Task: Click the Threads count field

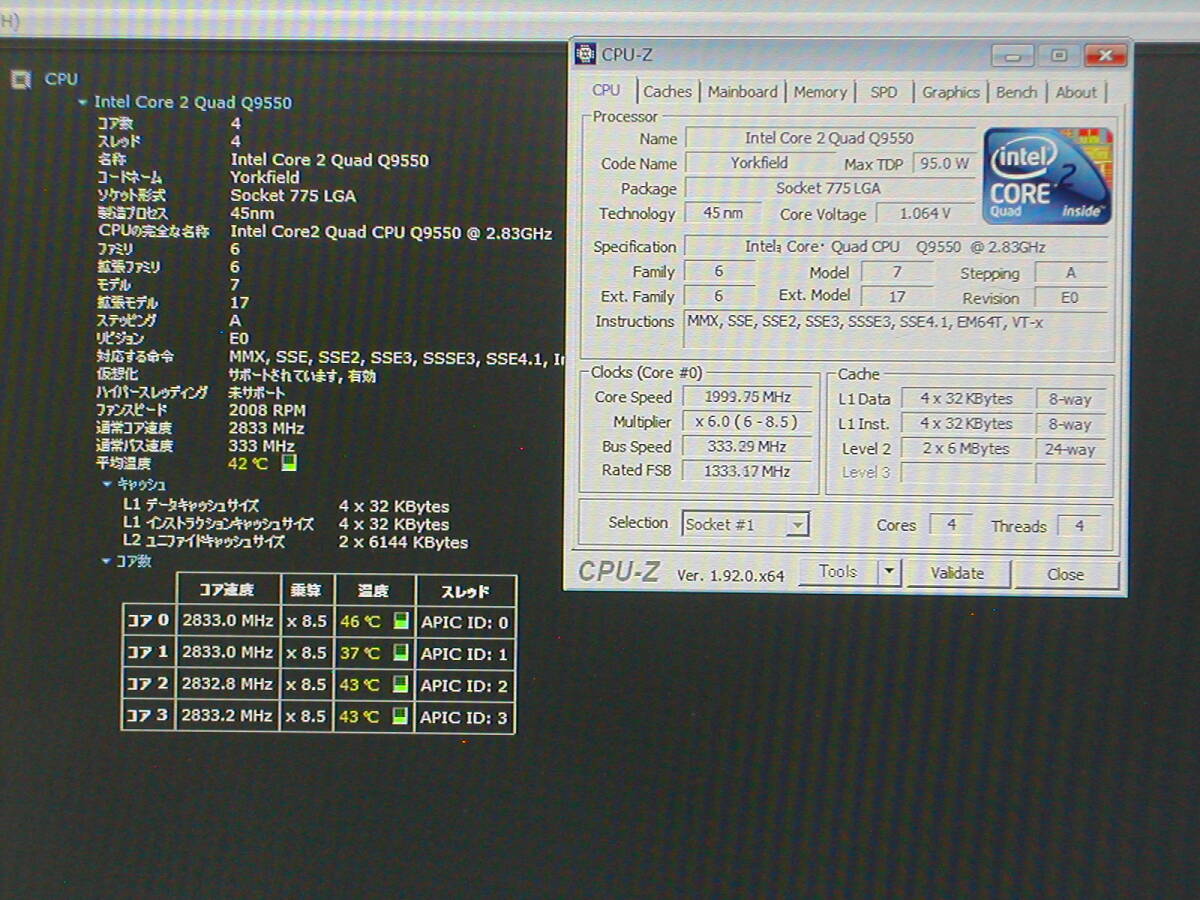Action: point(1078,525)
